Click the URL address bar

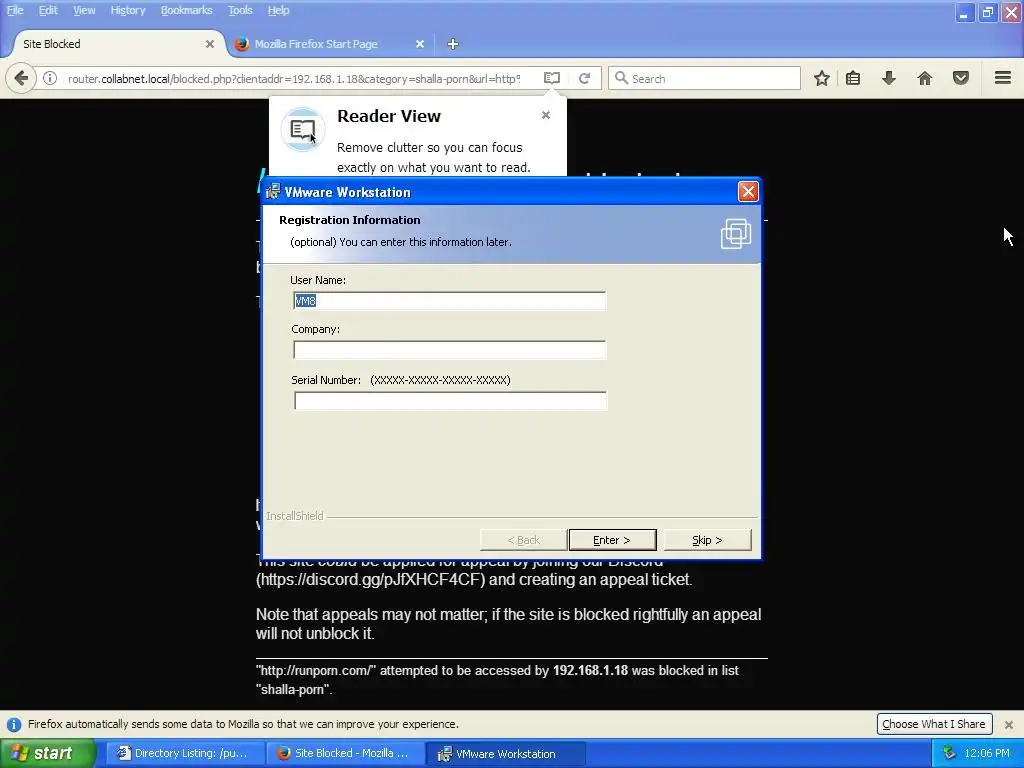click(x=294, y=79)
